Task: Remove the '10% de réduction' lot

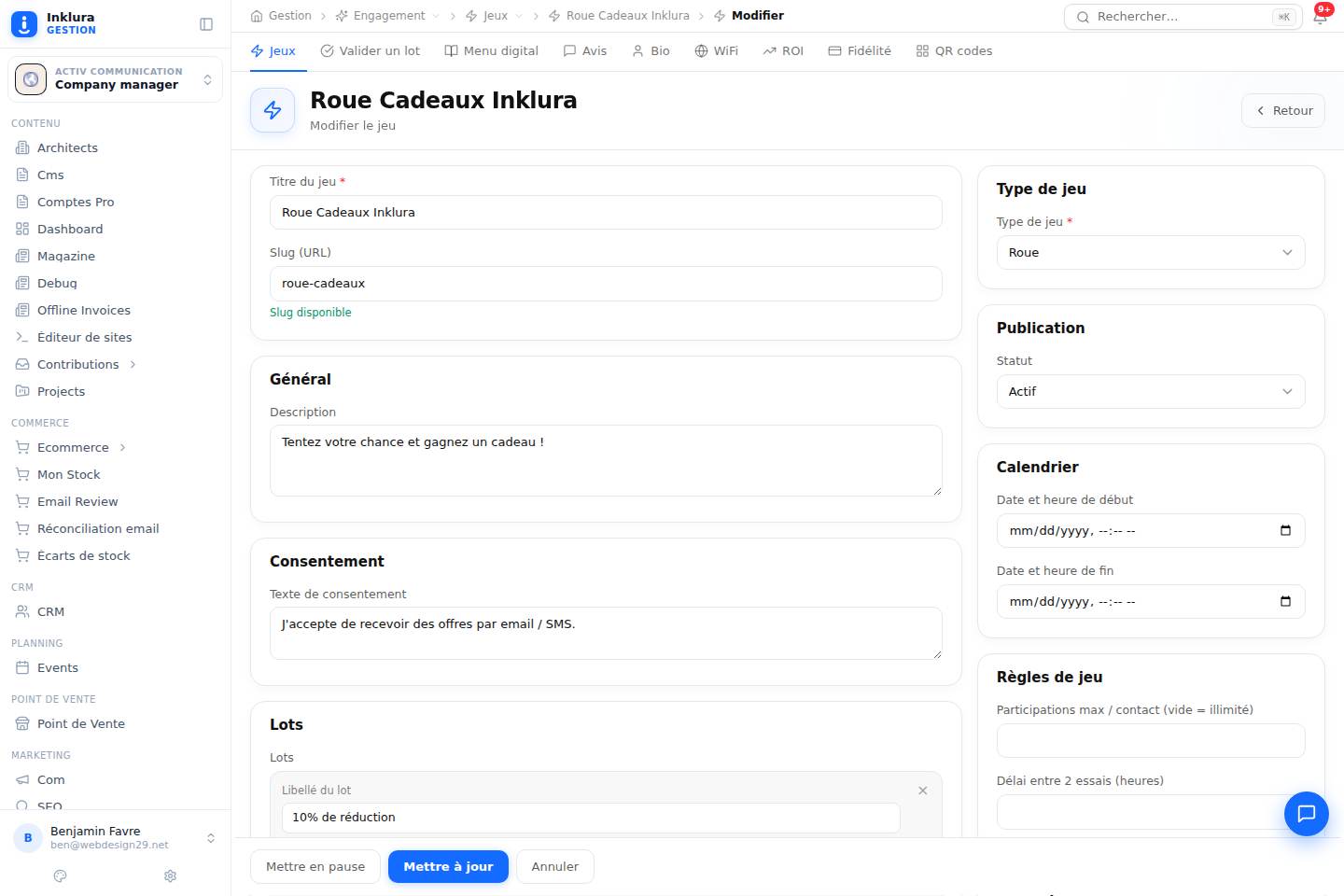Action: (x=922, y=791)
